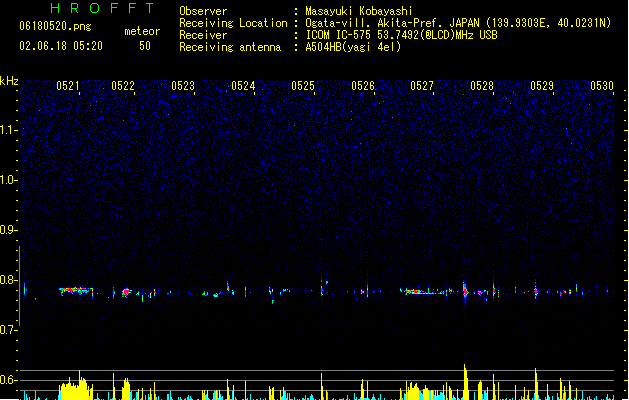Select the ICOM IC-575 receiver value
Viewport: 629px width, 400px height.
(401, 35)
